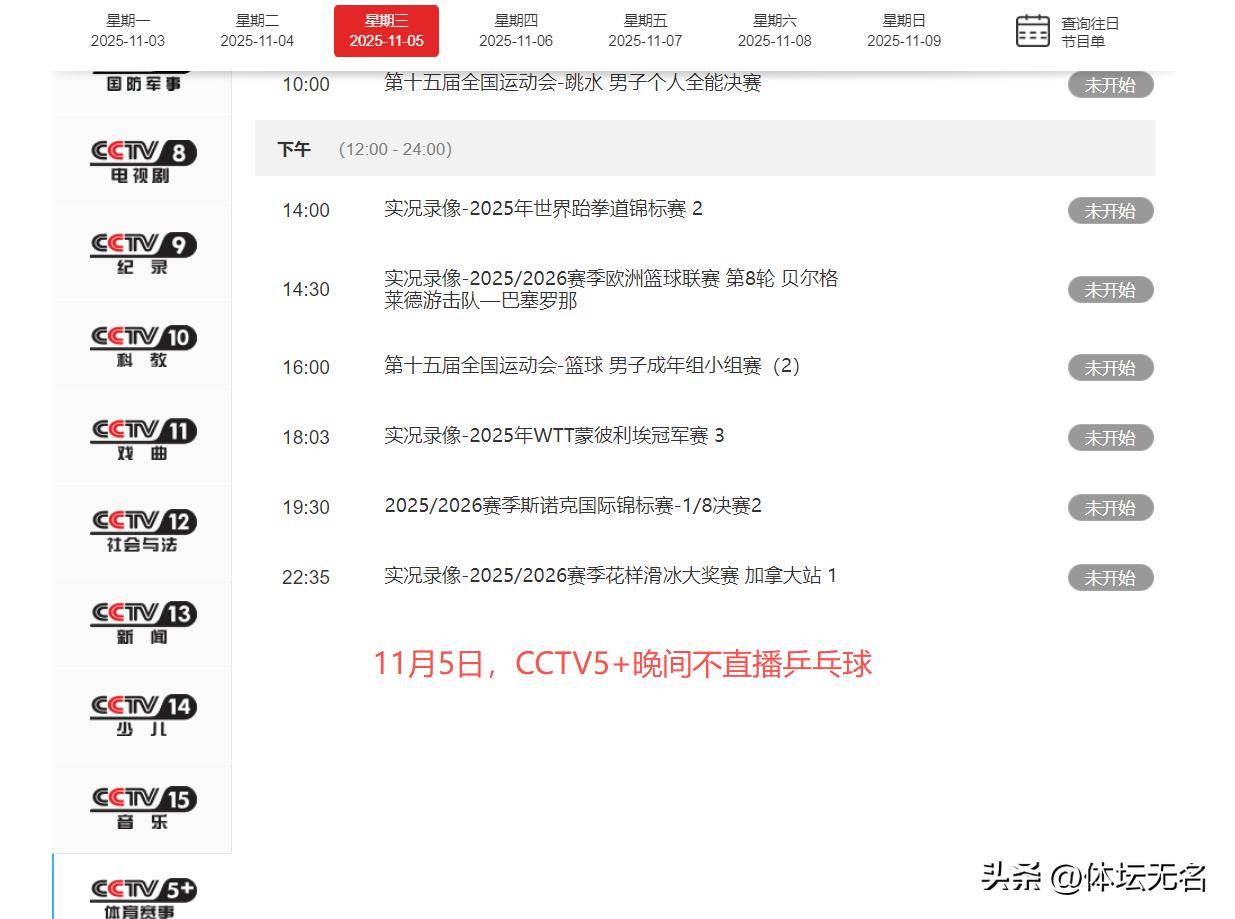The height and width of the screenshot is (919, 1235).
Task: Open the CCTV5+ 体育赛事 channel
Action: coord(142,896)
